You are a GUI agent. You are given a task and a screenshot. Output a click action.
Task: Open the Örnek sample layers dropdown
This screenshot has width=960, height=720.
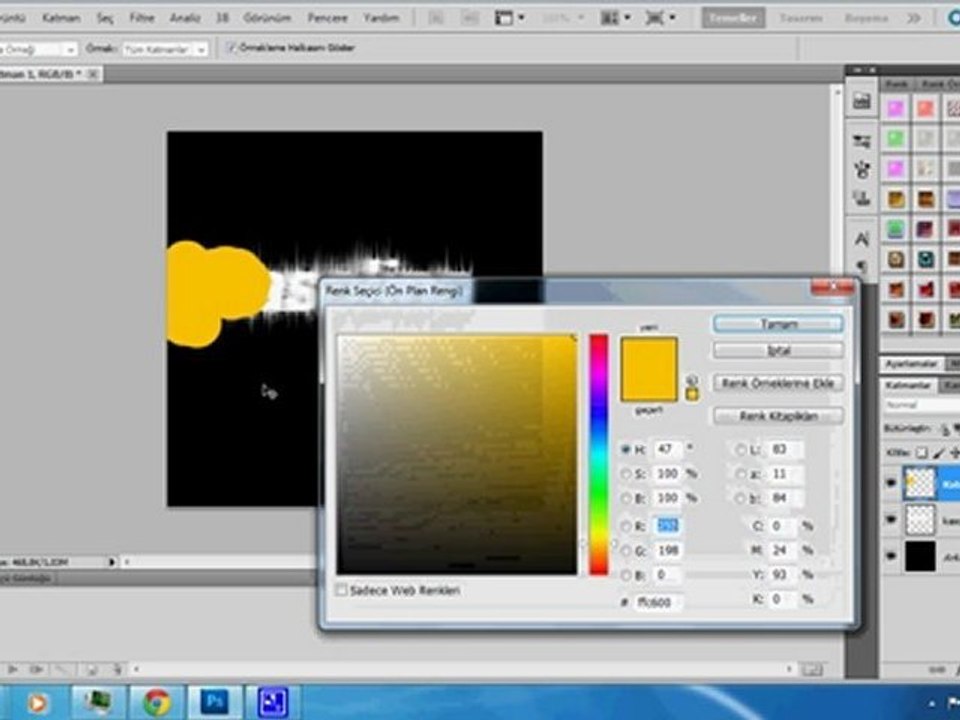point(165,49)
